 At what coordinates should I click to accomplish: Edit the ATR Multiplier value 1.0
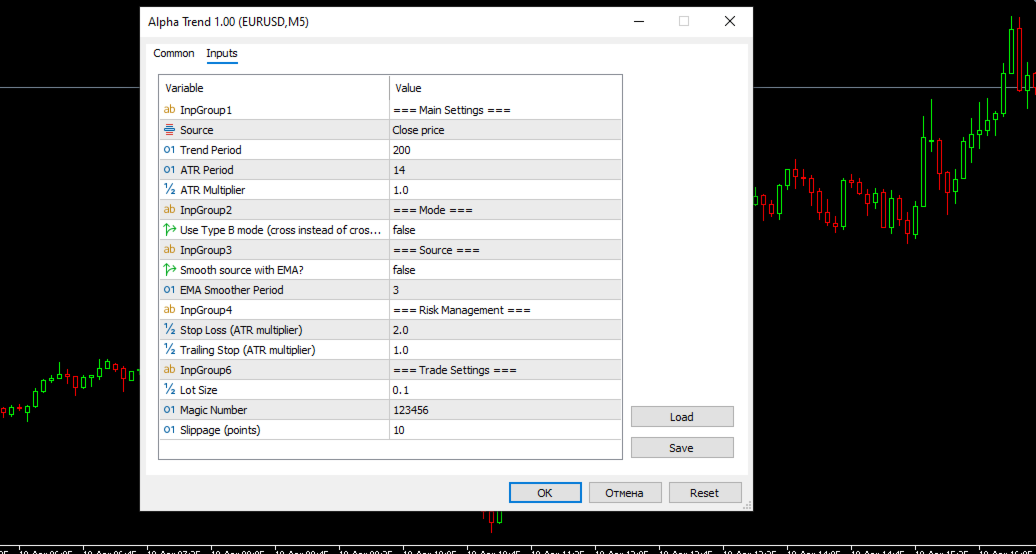coord(505,190)
